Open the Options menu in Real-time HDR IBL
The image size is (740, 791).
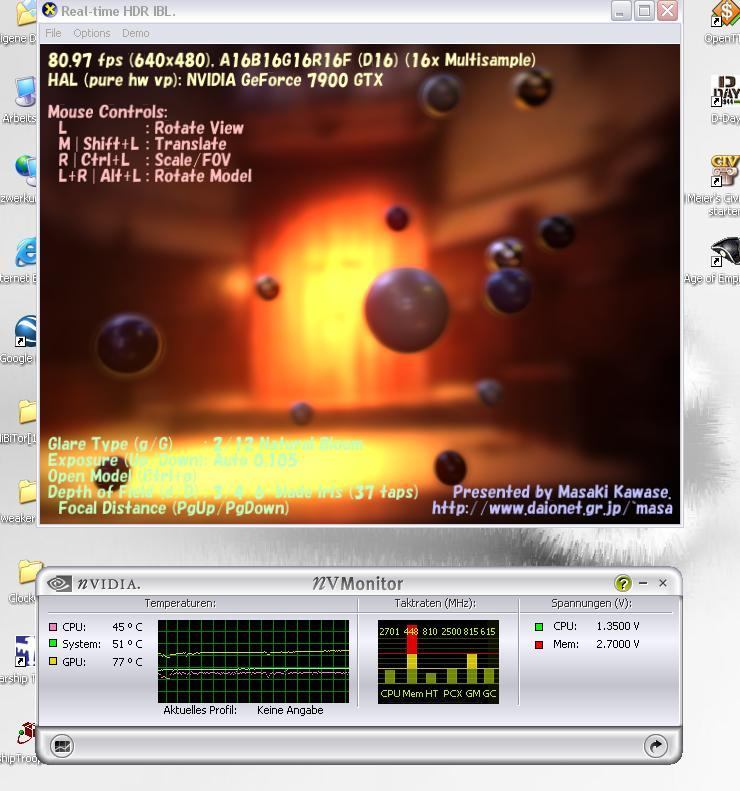[x=92, y=33]
